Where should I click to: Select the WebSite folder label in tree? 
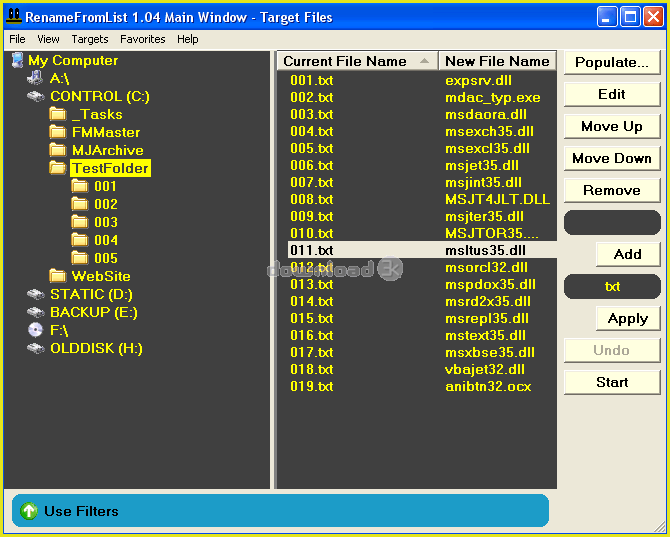click(101, 276)
